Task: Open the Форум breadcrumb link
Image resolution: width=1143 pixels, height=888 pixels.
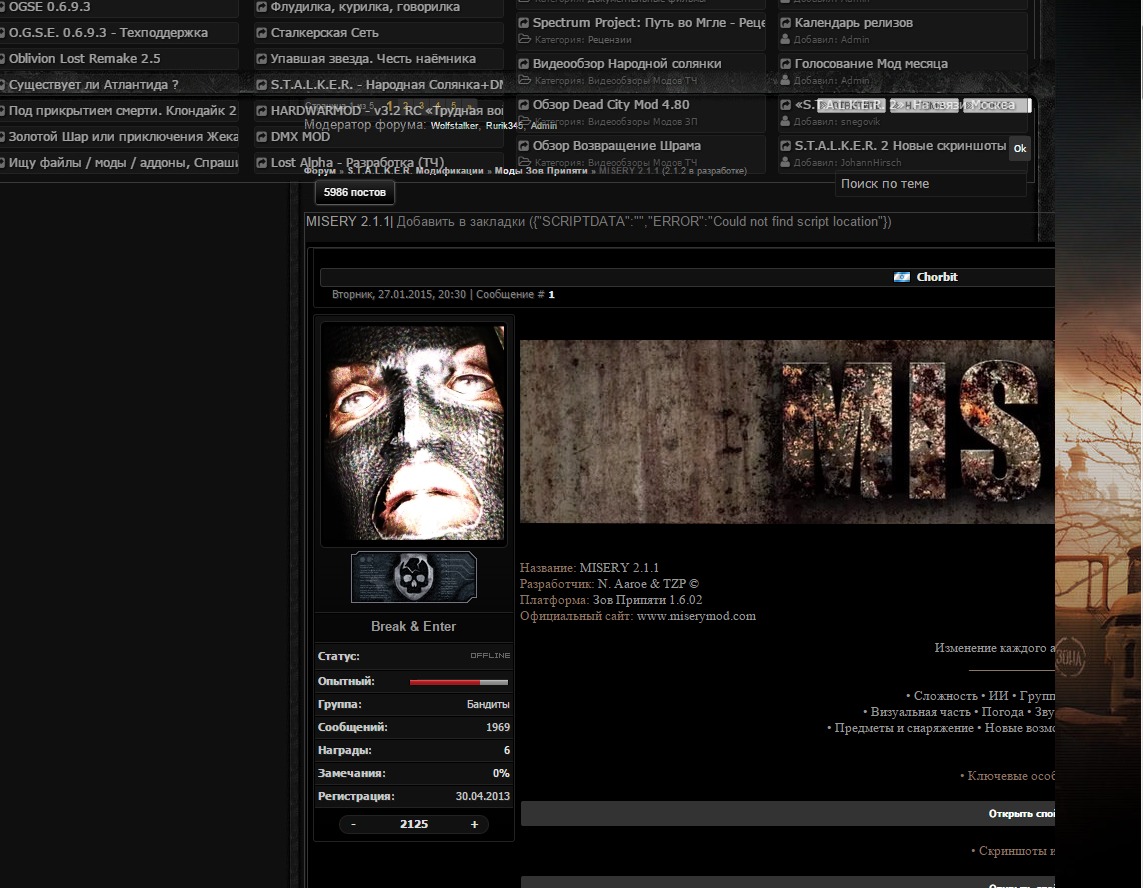Action: 319,171
